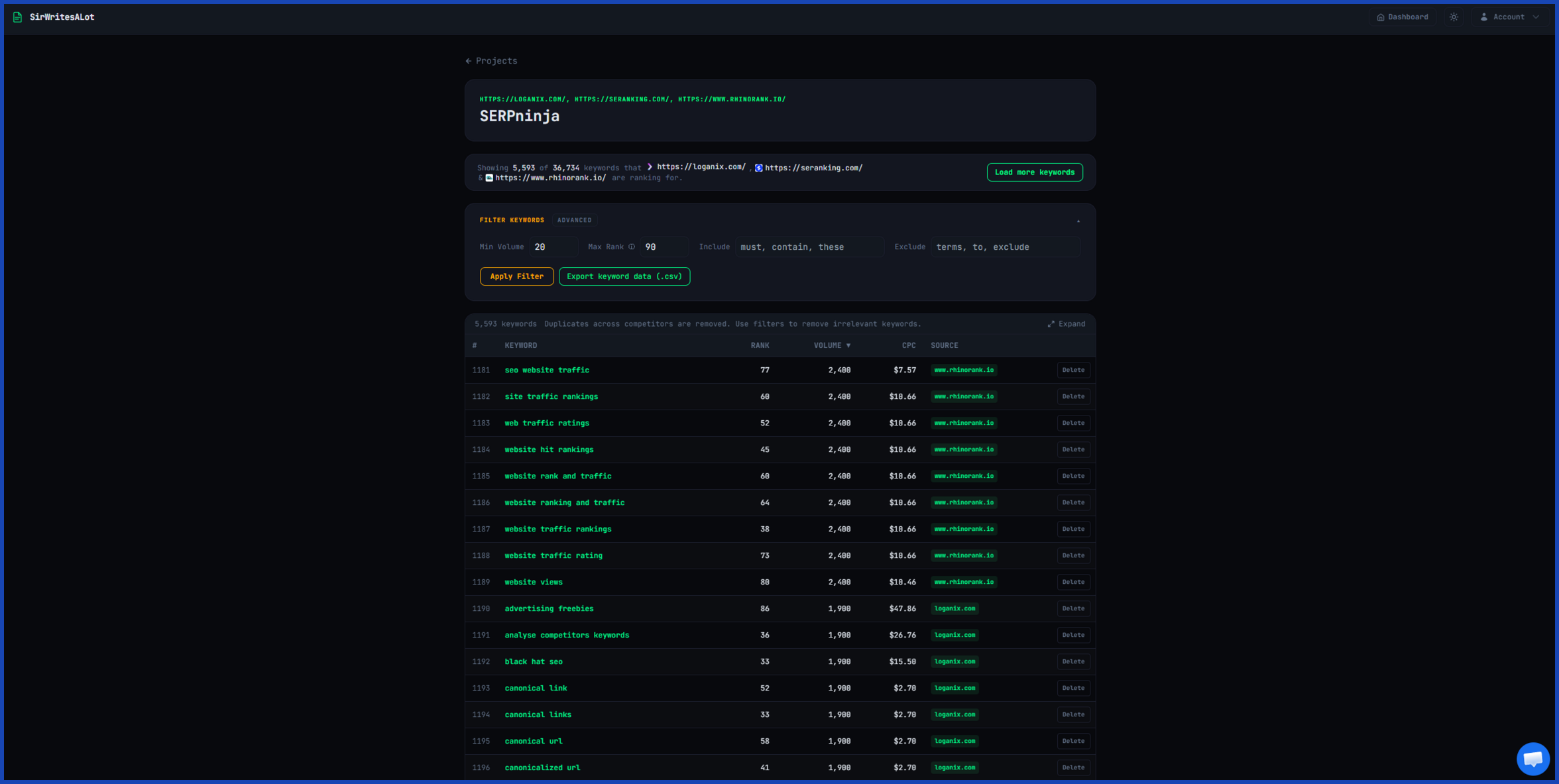
Task: Toggle the light/dark theme sun icon
Action: 1454,17
